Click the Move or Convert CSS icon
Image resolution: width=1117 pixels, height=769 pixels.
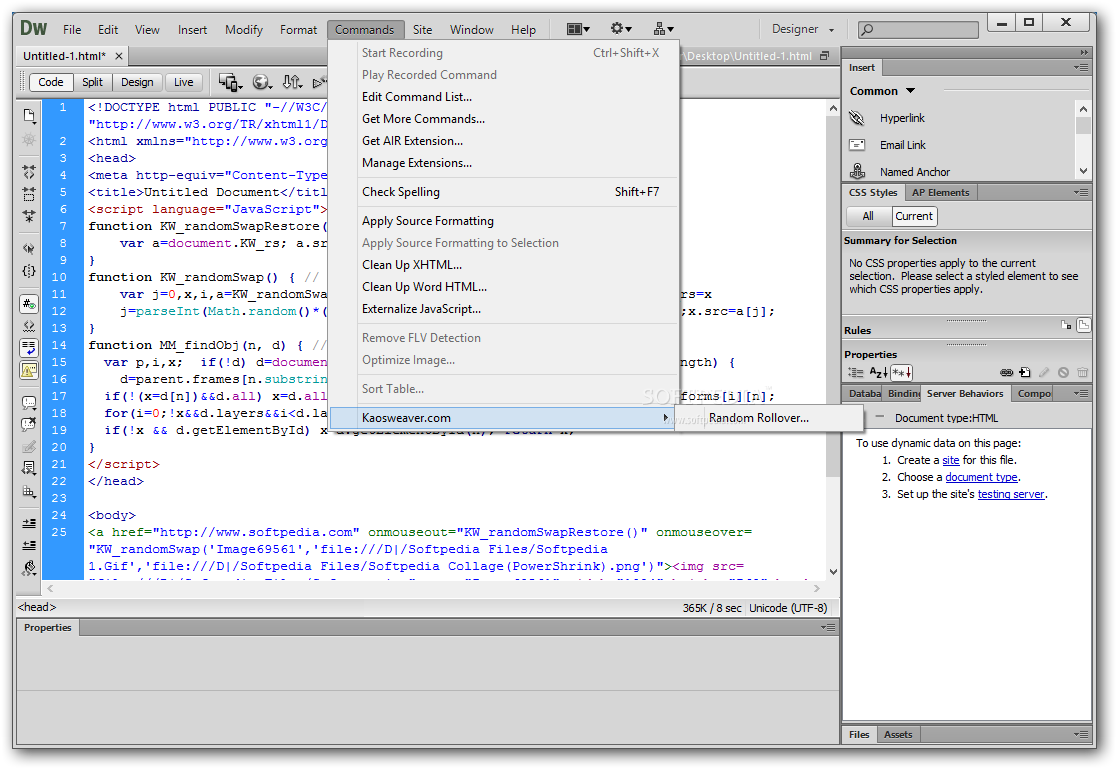[x=28, y=491]
